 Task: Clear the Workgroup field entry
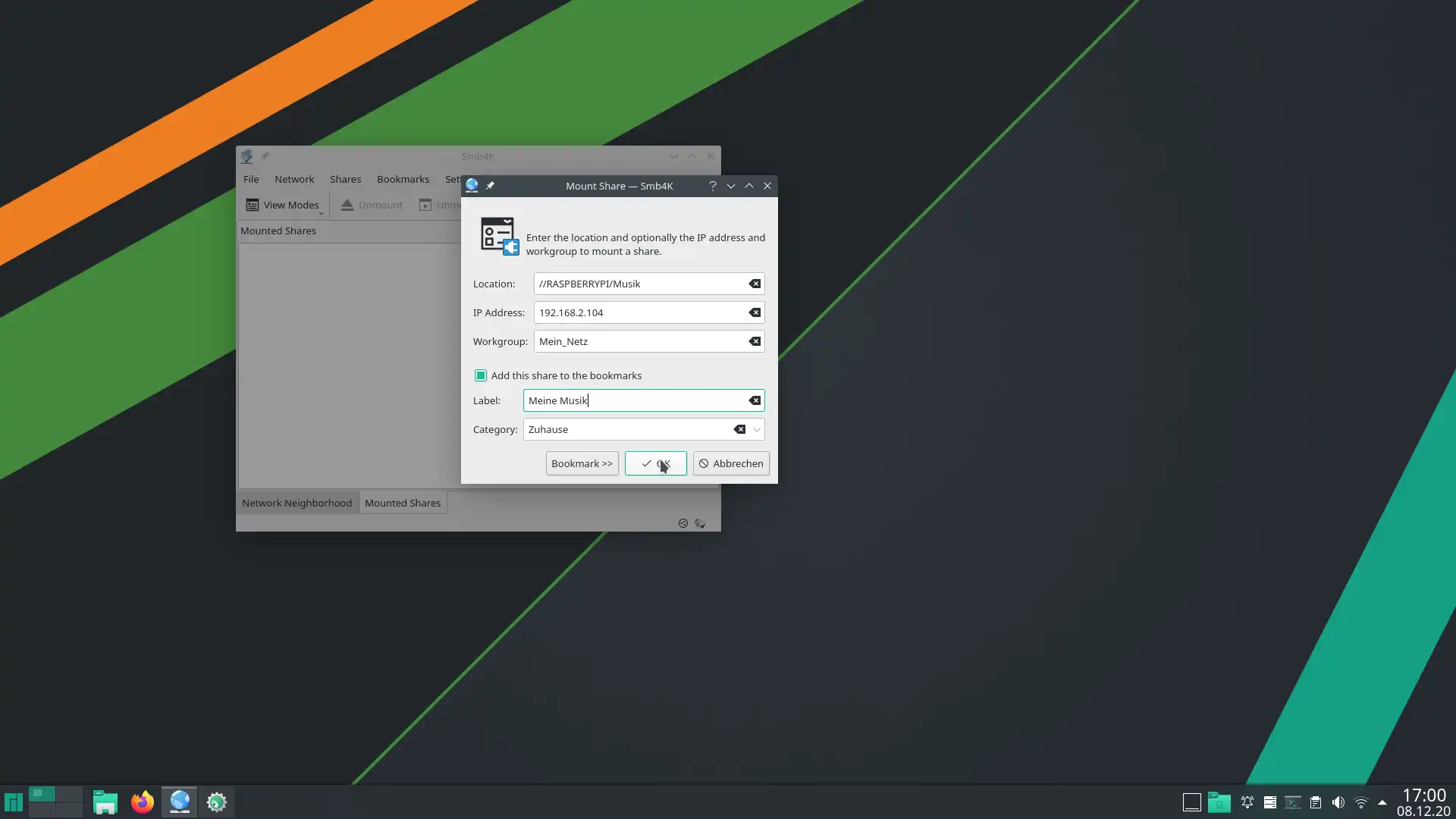click(755, 341)
